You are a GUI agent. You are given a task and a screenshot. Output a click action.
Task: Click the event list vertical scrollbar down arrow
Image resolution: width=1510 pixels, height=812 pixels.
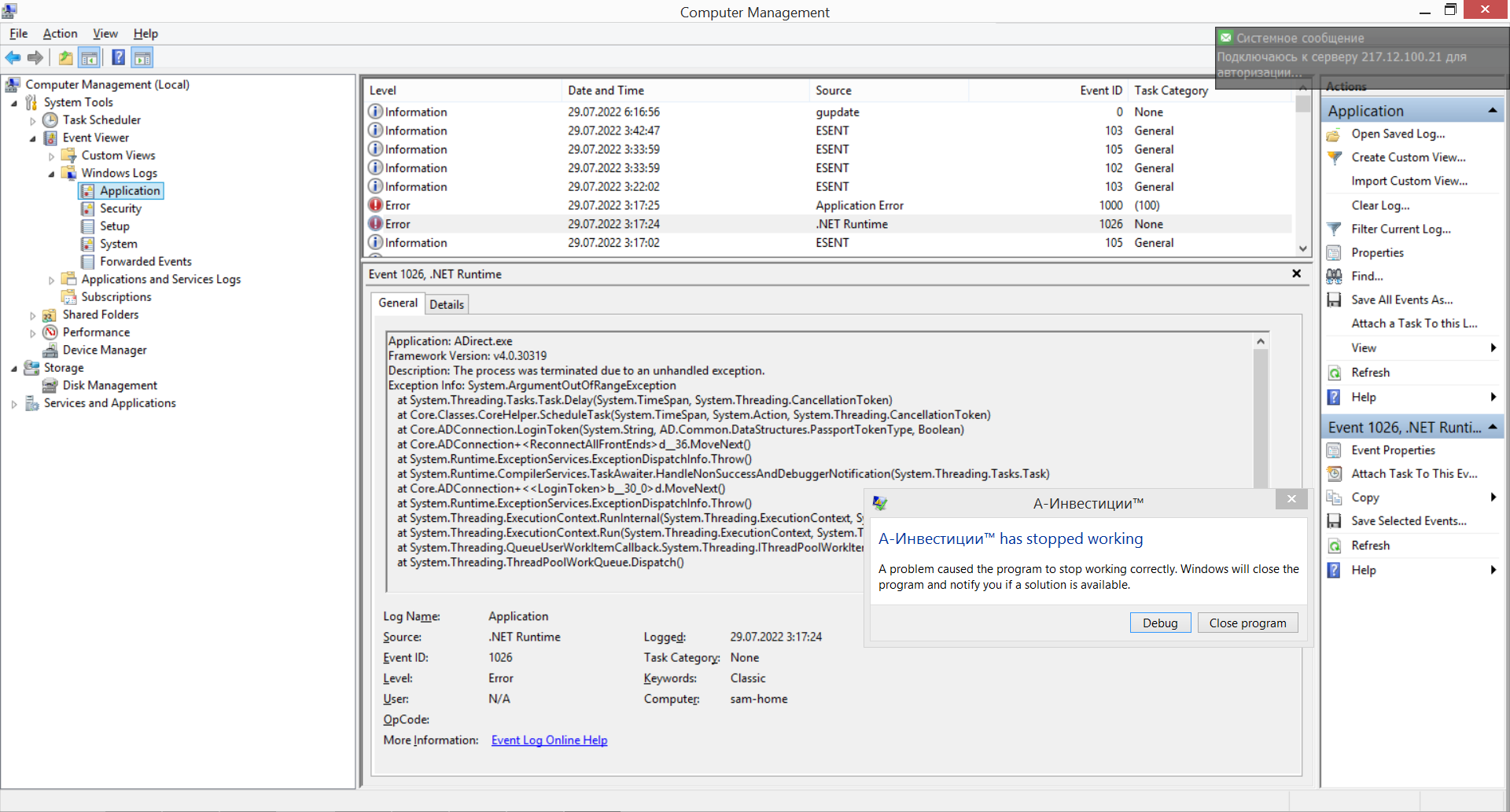click(x=1303, y=248)
